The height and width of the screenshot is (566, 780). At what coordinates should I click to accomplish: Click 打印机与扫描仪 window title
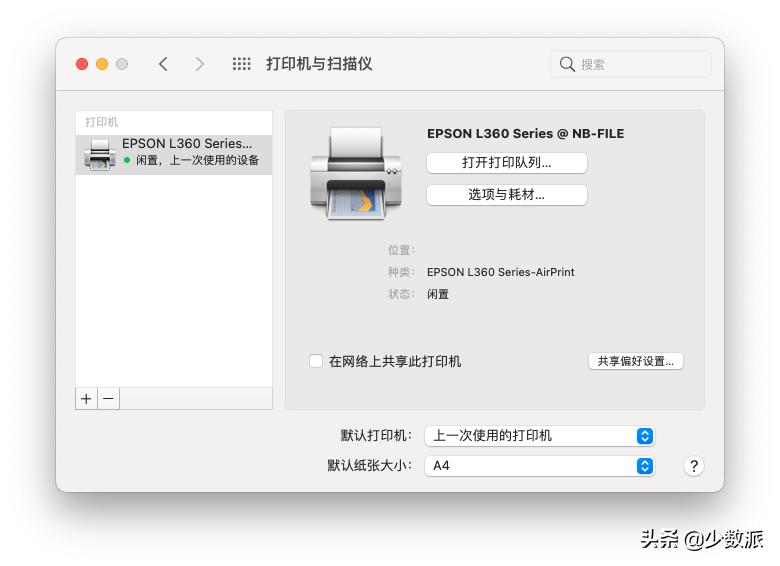pos(319,64)
